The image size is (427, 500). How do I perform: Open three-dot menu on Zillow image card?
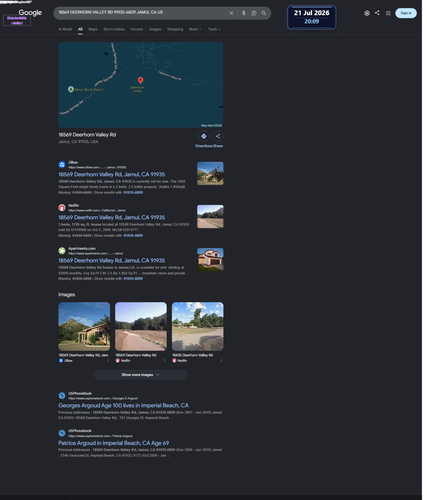point(108,361)
